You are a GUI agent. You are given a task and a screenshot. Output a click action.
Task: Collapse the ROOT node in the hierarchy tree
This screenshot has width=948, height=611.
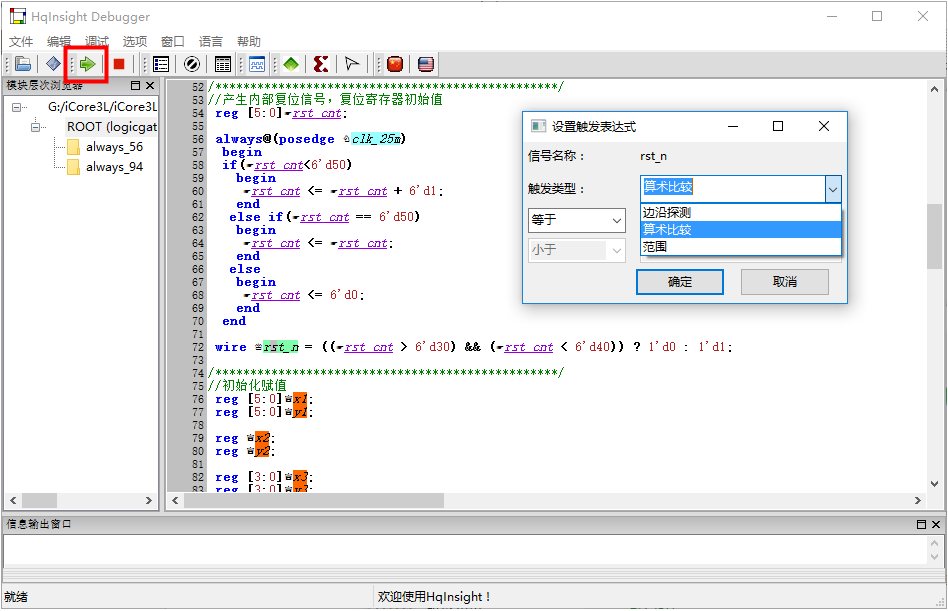(38, 127)
